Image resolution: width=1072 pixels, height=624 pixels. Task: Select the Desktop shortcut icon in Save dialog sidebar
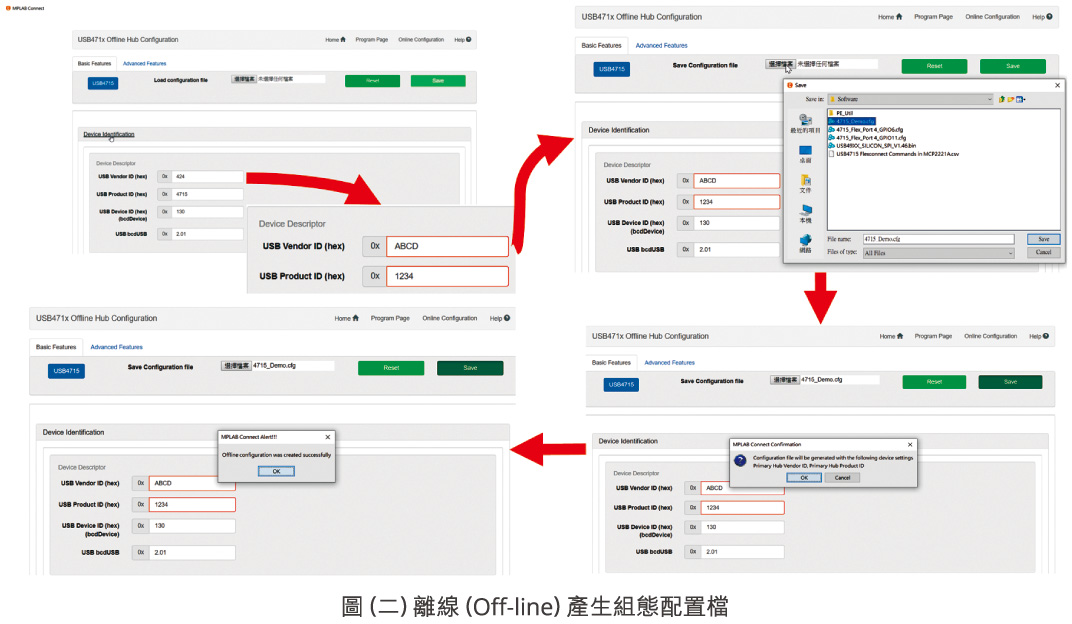point(804,152)
